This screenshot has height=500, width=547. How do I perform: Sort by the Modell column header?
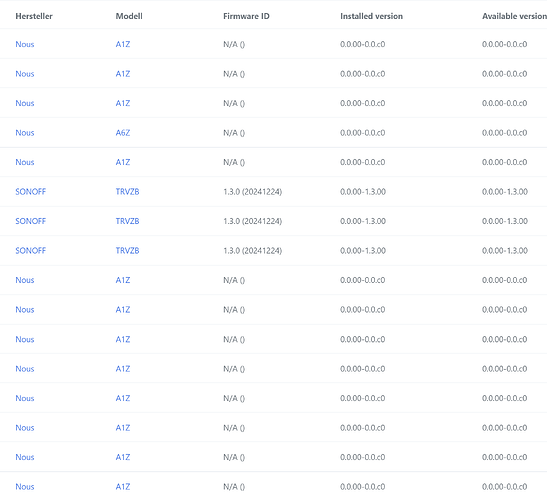[x=129, y=16]
